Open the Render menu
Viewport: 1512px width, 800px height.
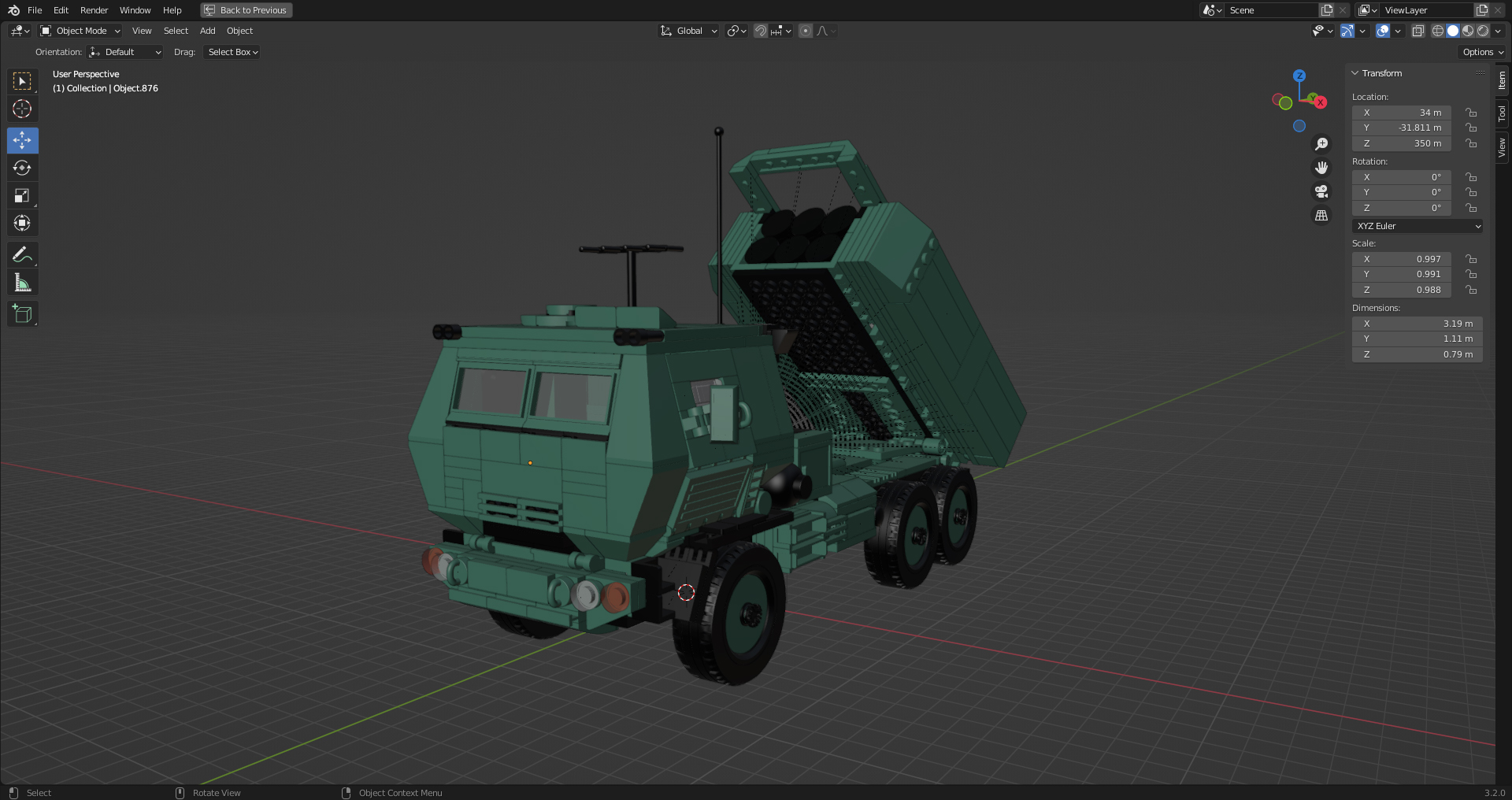[x=94, y=10]
